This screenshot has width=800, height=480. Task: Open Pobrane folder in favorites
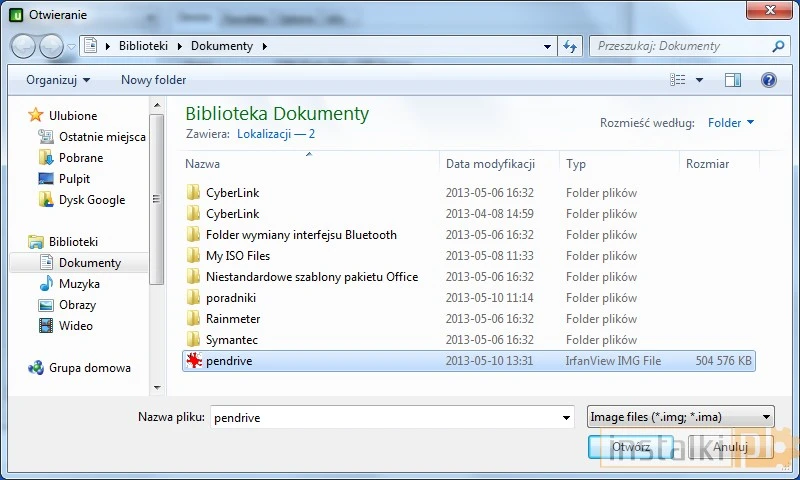click(x=81, y=158)
